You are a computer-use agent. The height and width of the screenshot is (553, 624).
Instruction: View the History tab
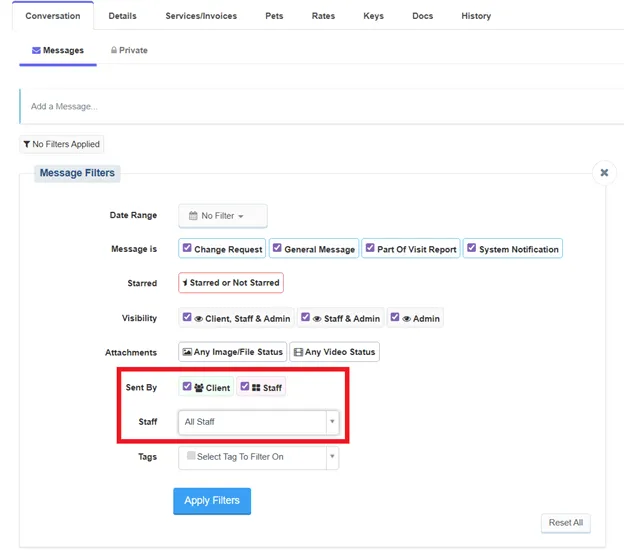click(476, 16)
